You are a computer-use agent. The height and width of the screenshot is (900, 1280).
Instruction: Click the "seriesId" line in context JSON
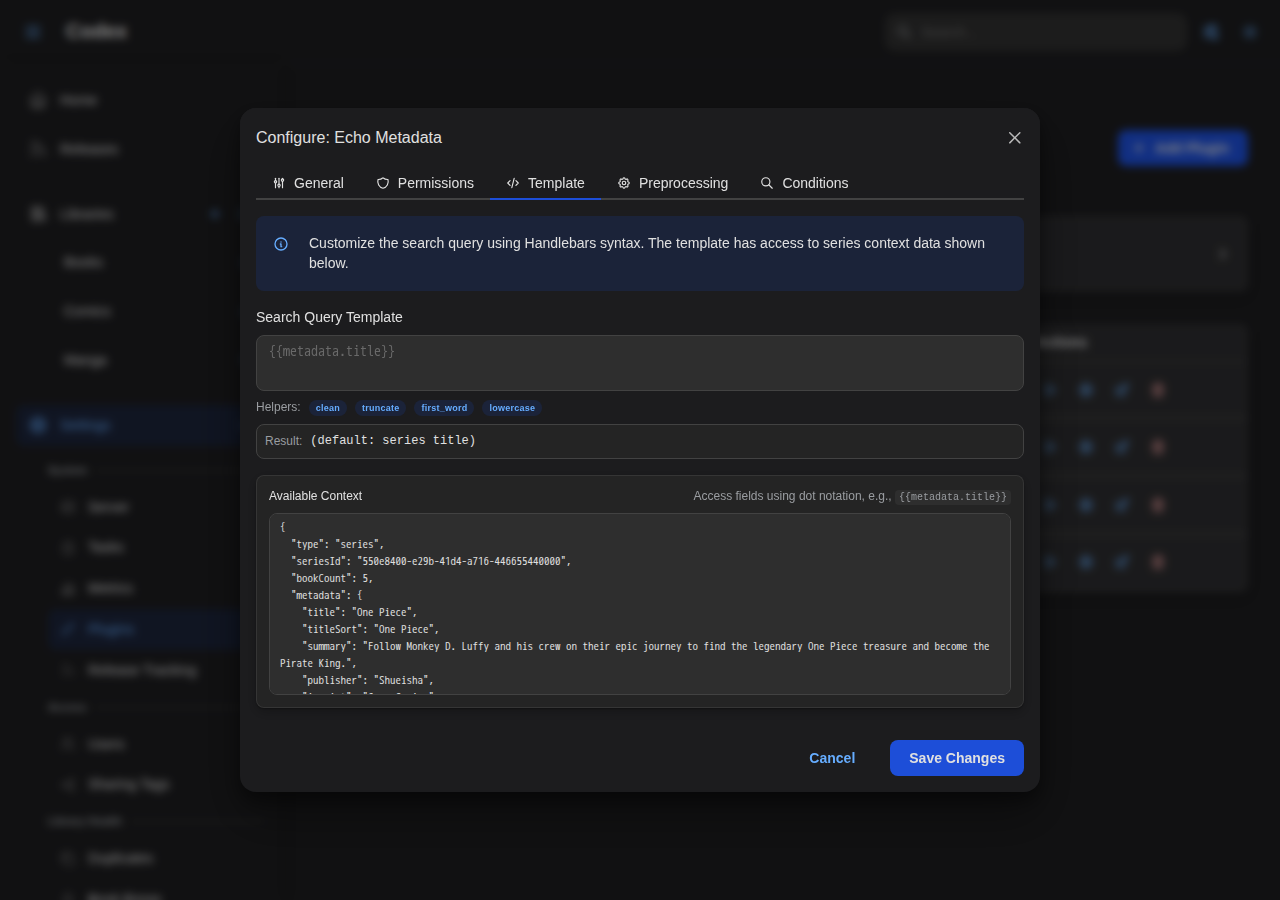[x=431, y=561]
